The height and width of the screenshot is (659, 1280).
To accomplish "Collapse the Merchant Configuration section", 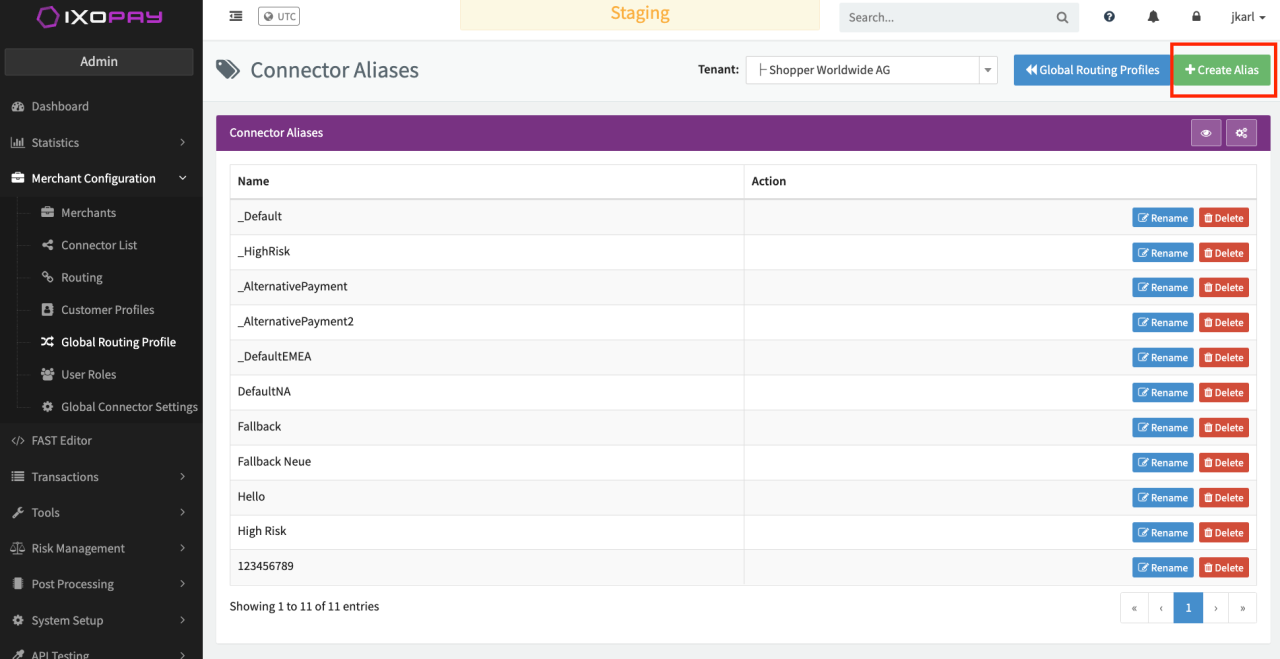I will click(99, 179).
